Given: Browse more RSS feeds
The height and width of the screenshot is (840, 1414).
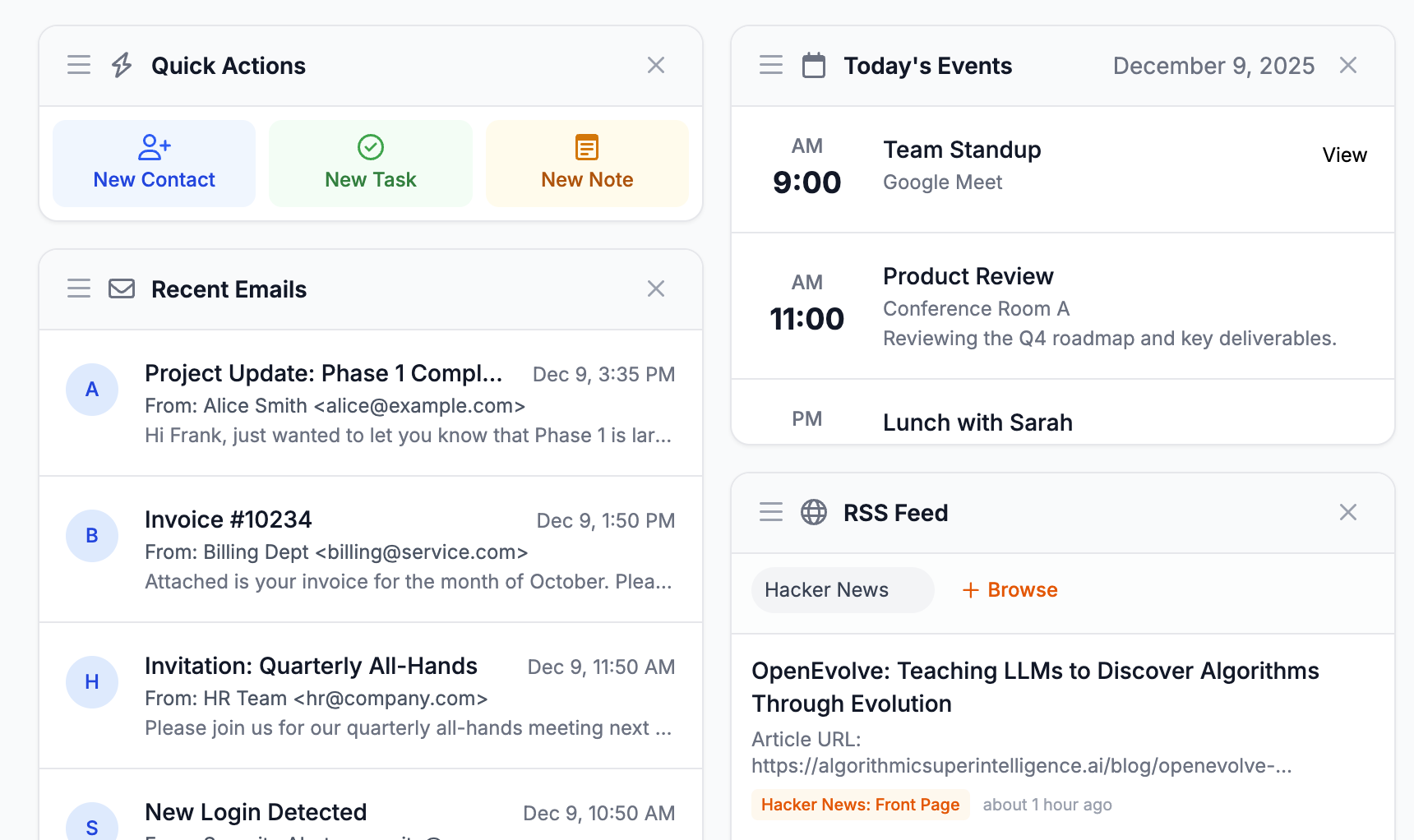Looking at the screenshot, I should click(1010, 590).
